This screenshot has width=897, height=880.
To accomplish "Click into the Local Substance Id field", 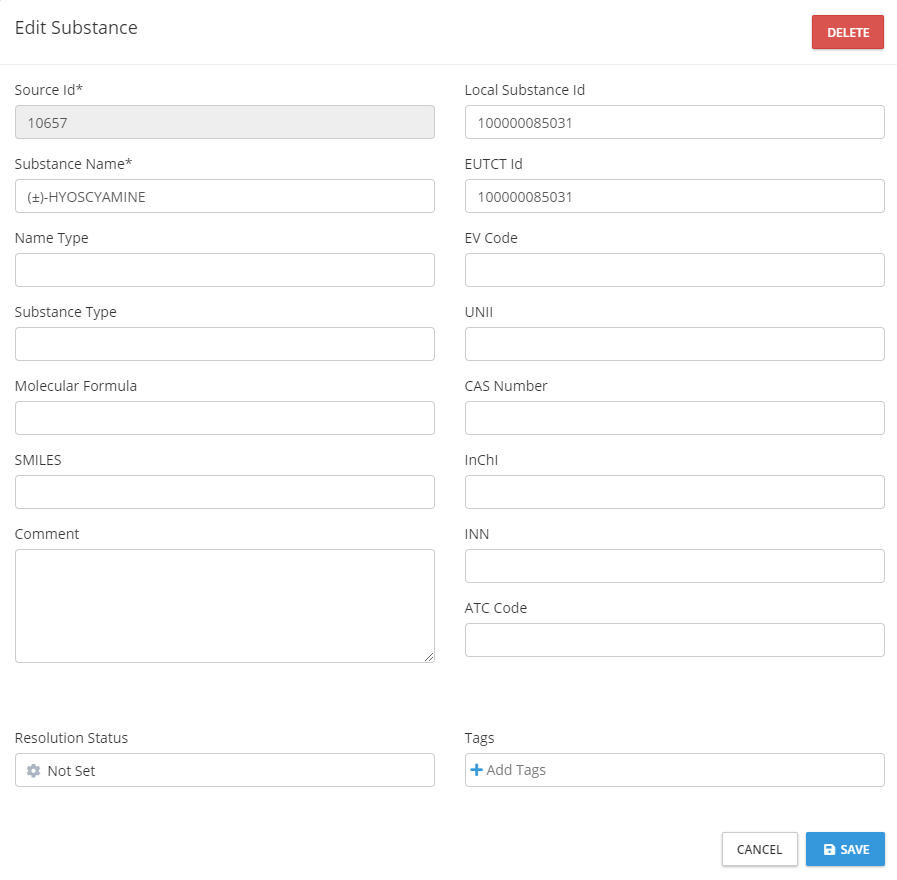I will coord(674,122).
